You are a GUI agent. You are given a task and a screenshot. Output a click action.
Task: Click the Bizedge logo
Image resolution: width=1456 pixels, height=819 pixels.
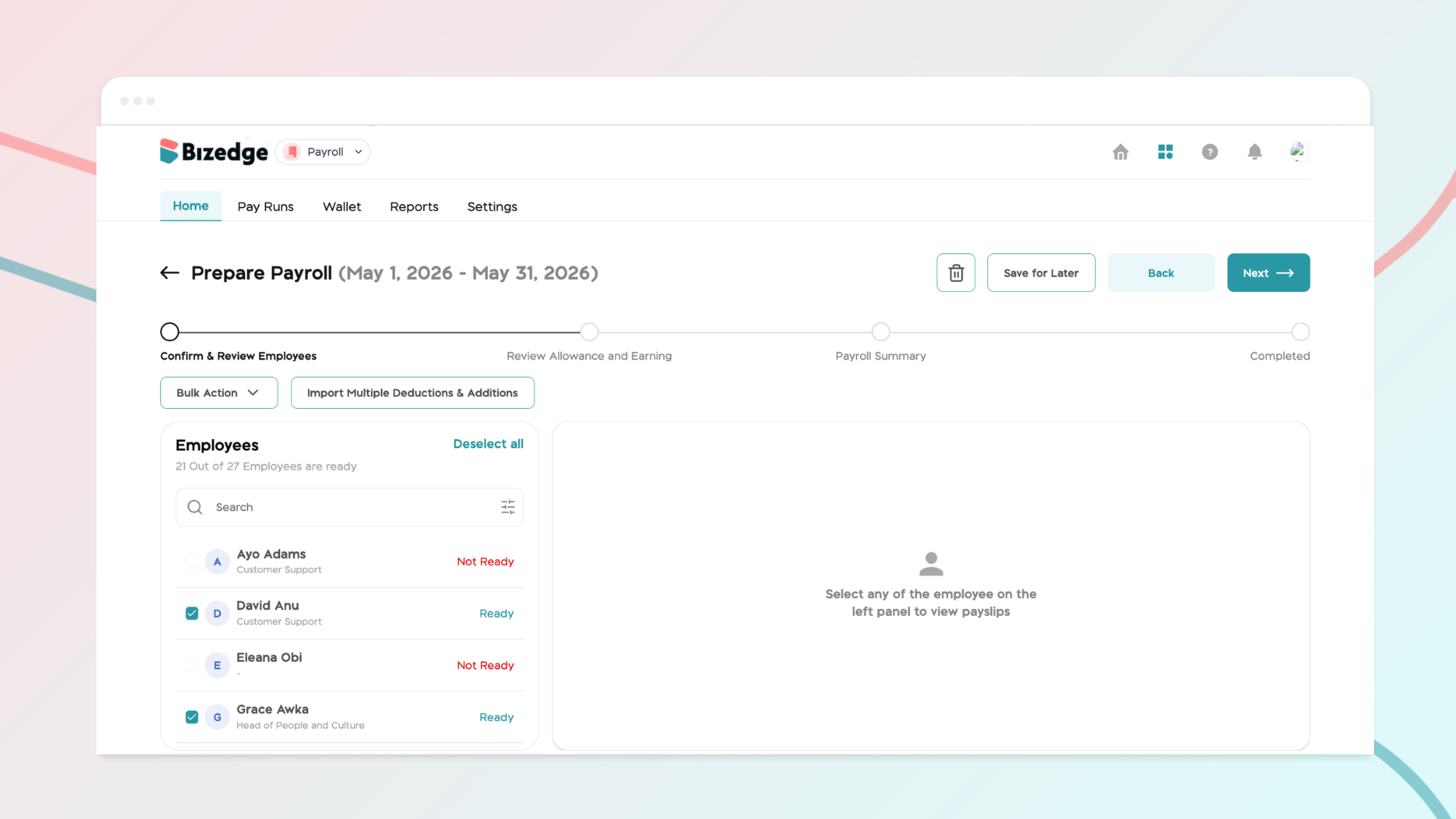coord(214,152)
